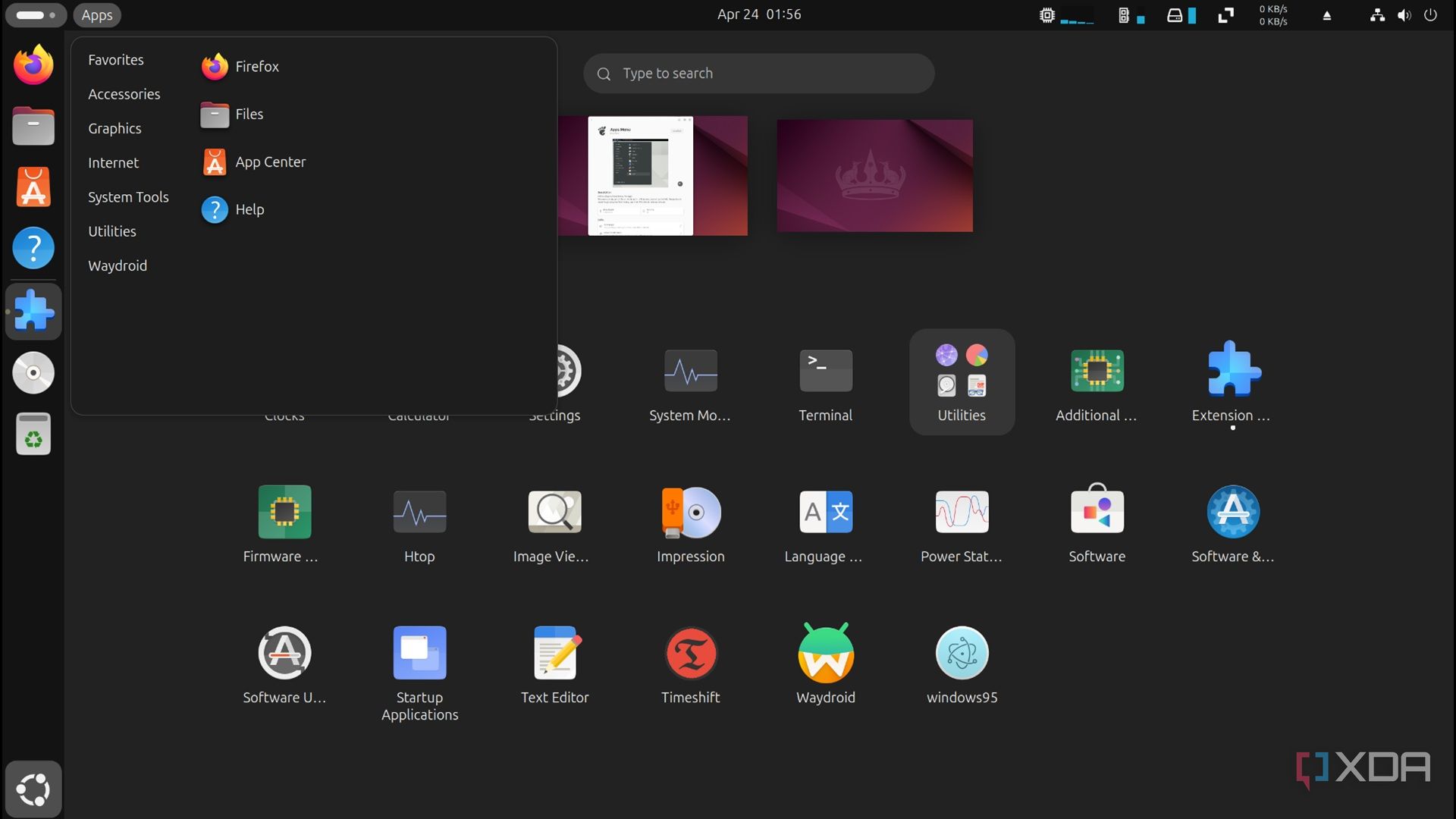Click memory usage indicator in top bar
1456x819 pixels.
click(1131, 15)
